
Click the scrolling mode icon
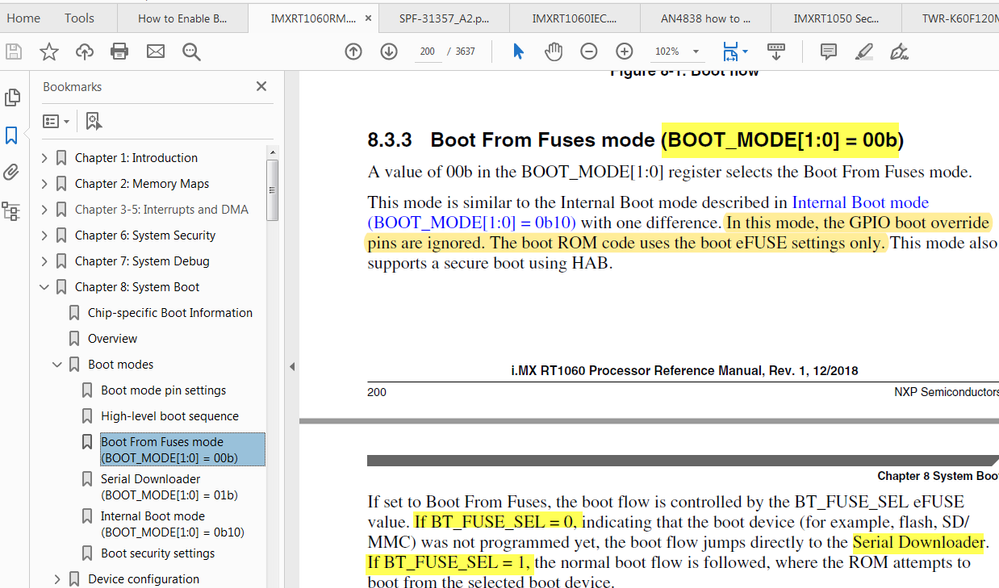click(776, 52)
